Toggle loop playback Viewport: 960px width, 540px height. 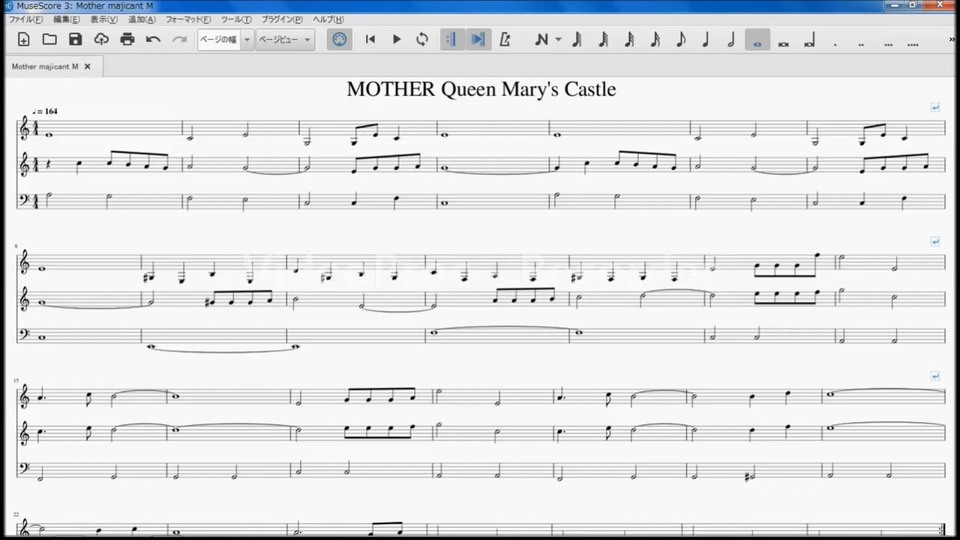click(422, 40)
